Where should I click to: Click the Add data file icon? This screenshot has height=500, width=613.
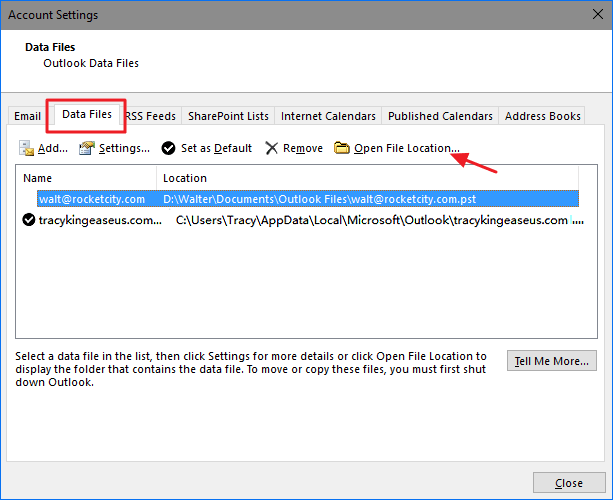[27, 148]
